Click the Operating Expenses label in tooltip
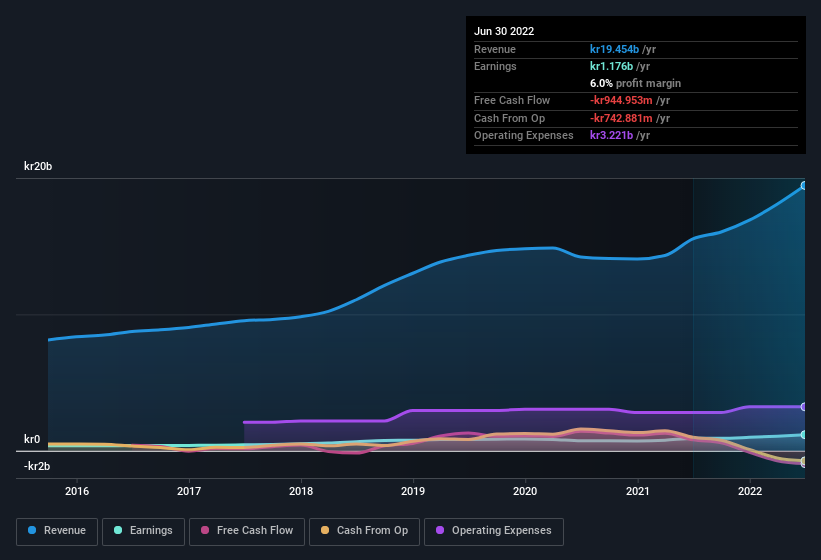The height and width of the screenshot is (560, 821). (524, 135)
